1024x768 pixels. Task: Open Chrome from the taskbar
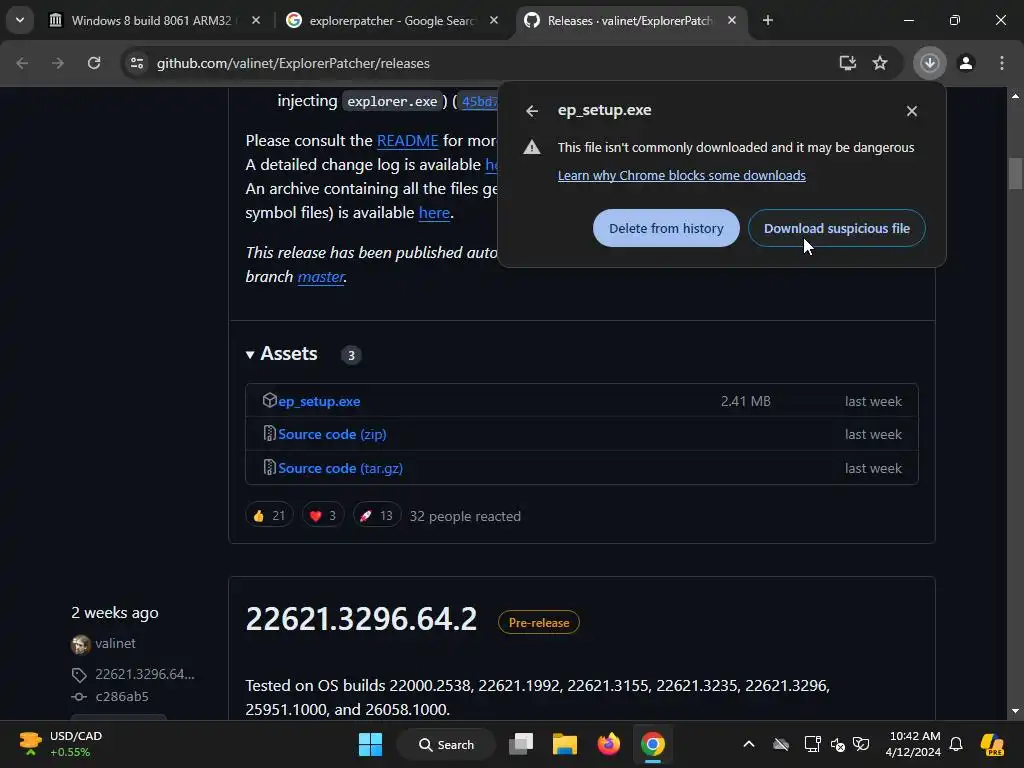point(652,744)
